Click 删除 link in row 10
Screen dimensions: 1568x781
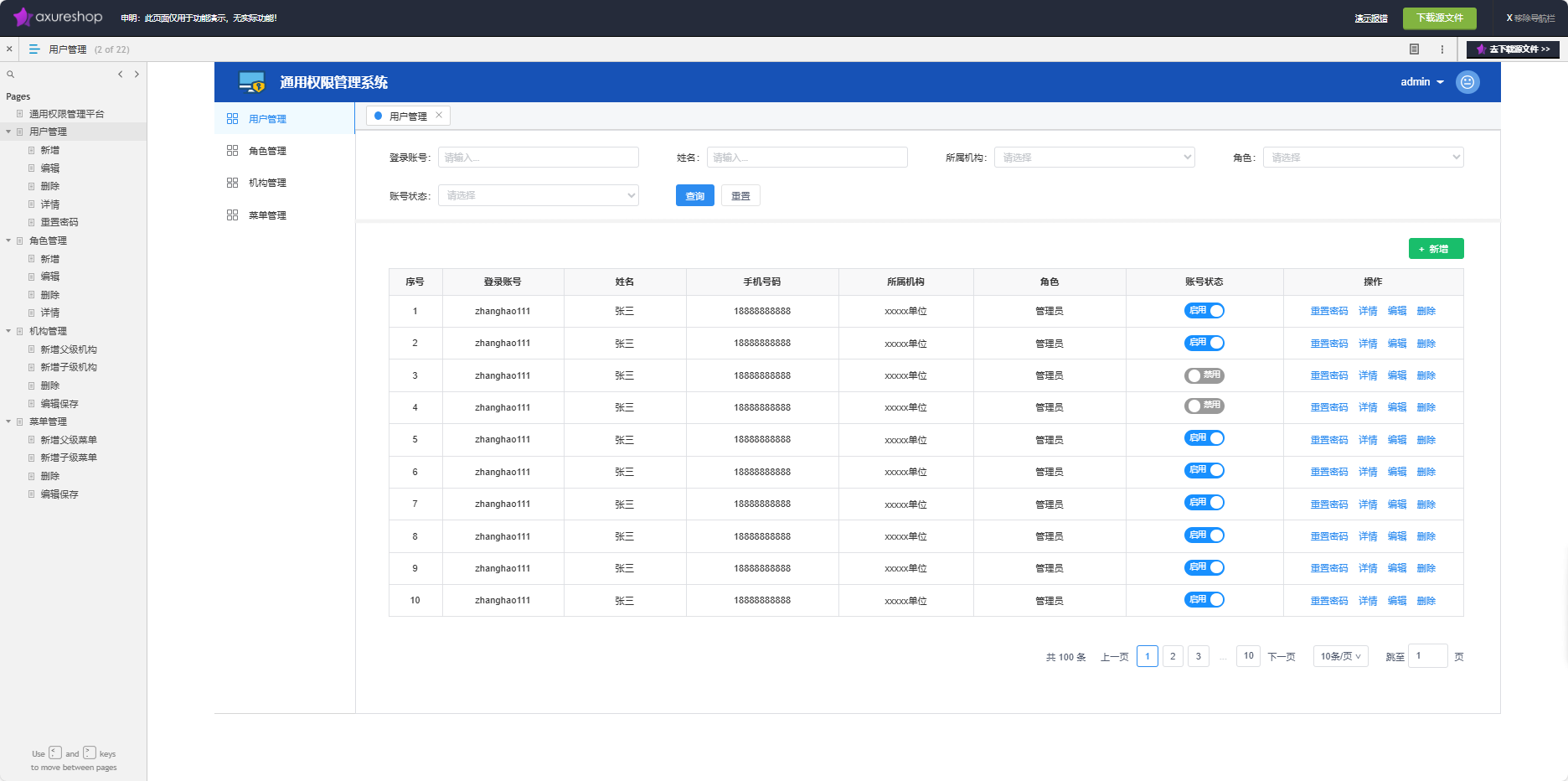1426,601
